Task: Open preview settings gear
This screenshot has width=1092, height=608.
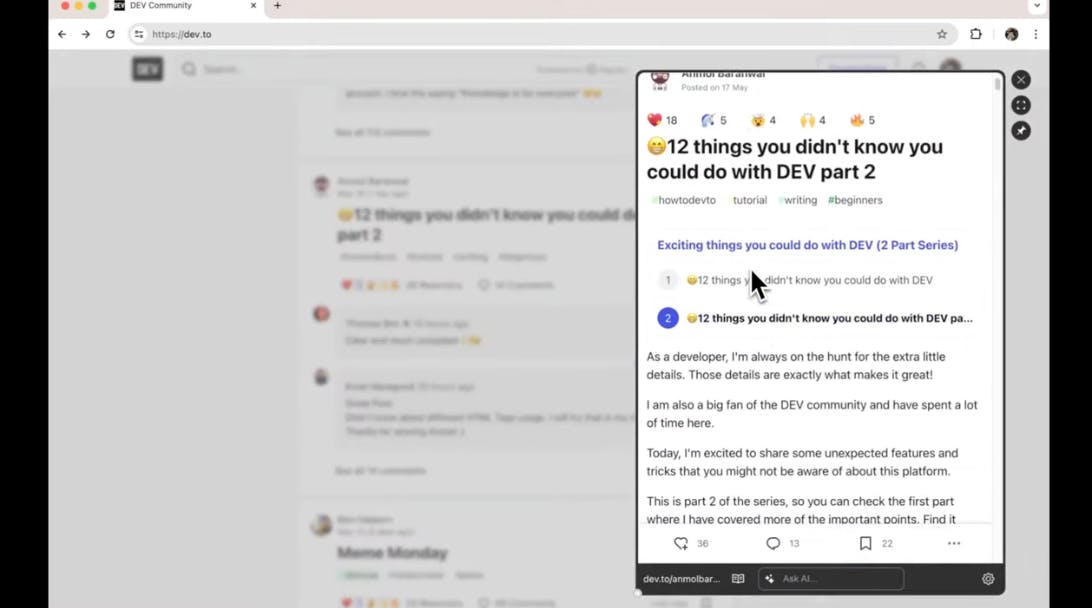Action: click(x=988, y=579)
